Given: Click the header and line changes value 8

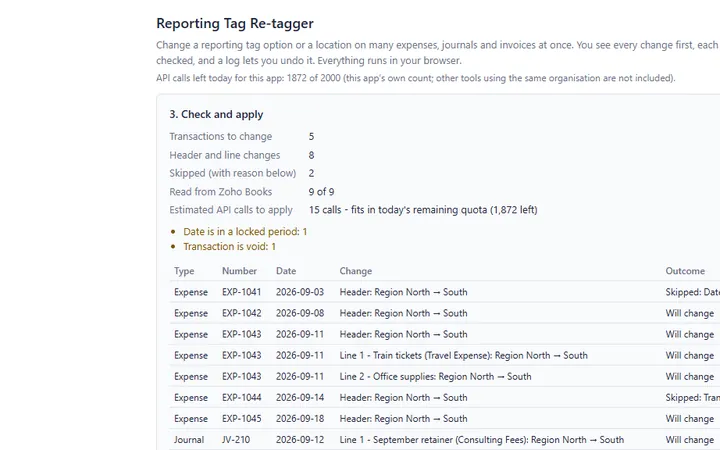Looking at the screenshot, I should pyautogui.click(x=311, y=155).
